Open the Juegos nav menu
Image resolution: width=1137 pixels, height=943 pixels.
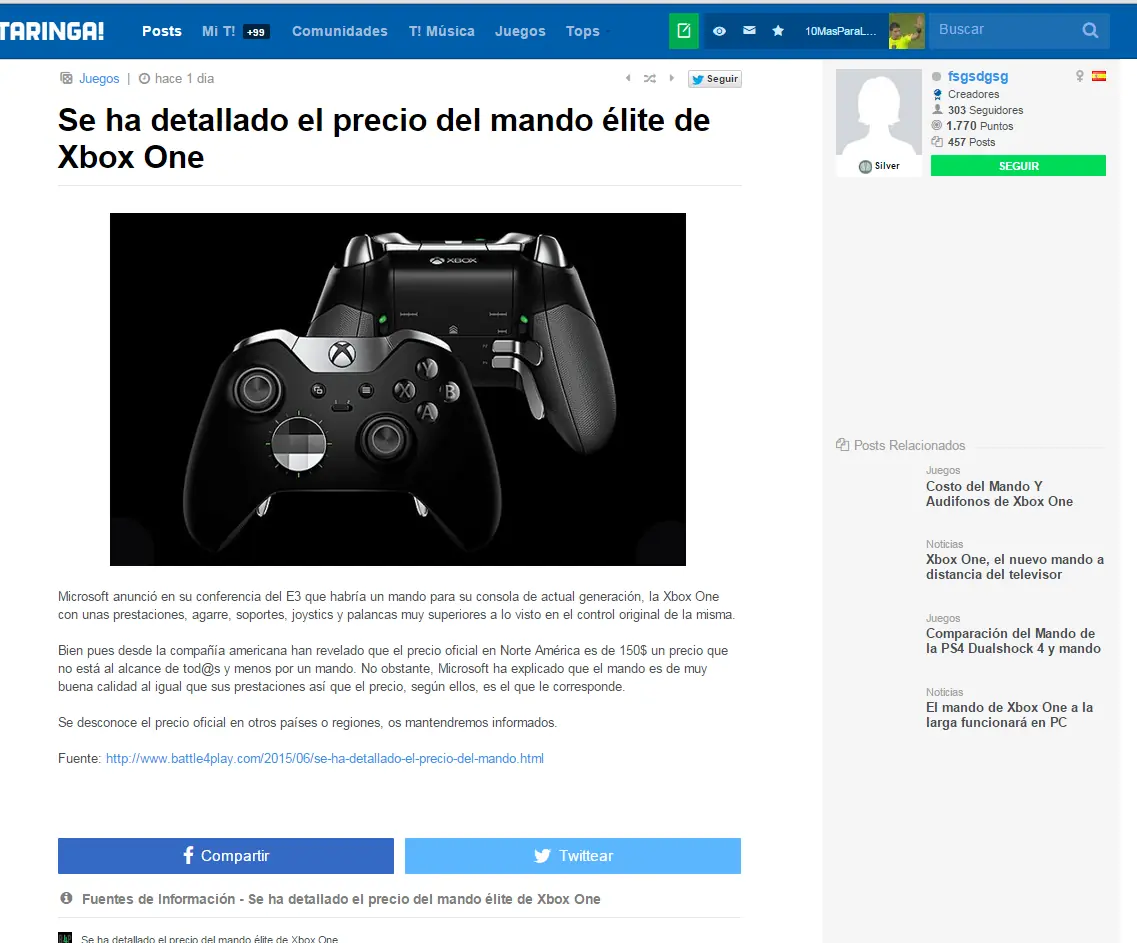tap(520, 31)
